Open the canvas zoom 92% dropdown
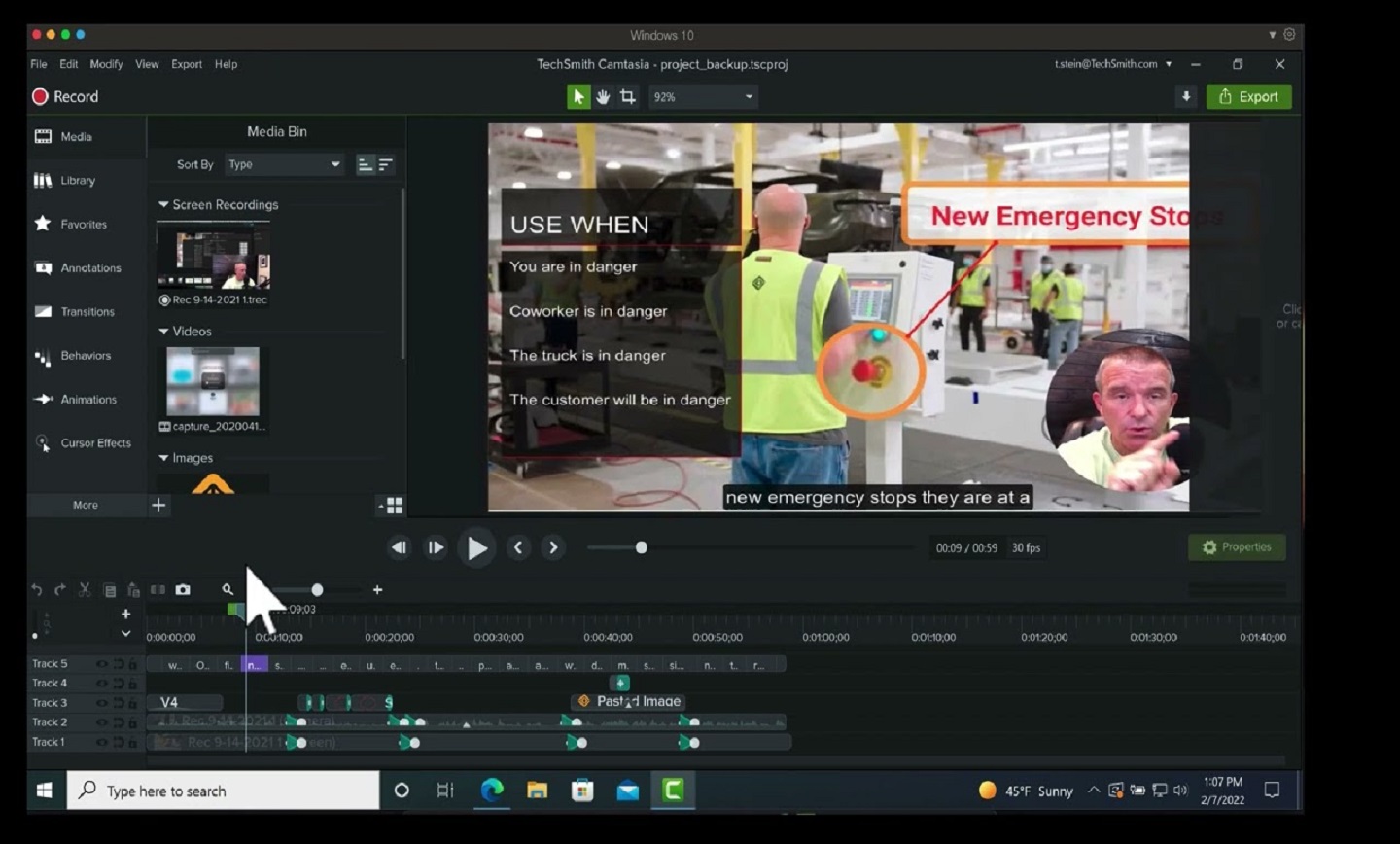The width and height of the screenshot is (1400, 844). point(703,96)
